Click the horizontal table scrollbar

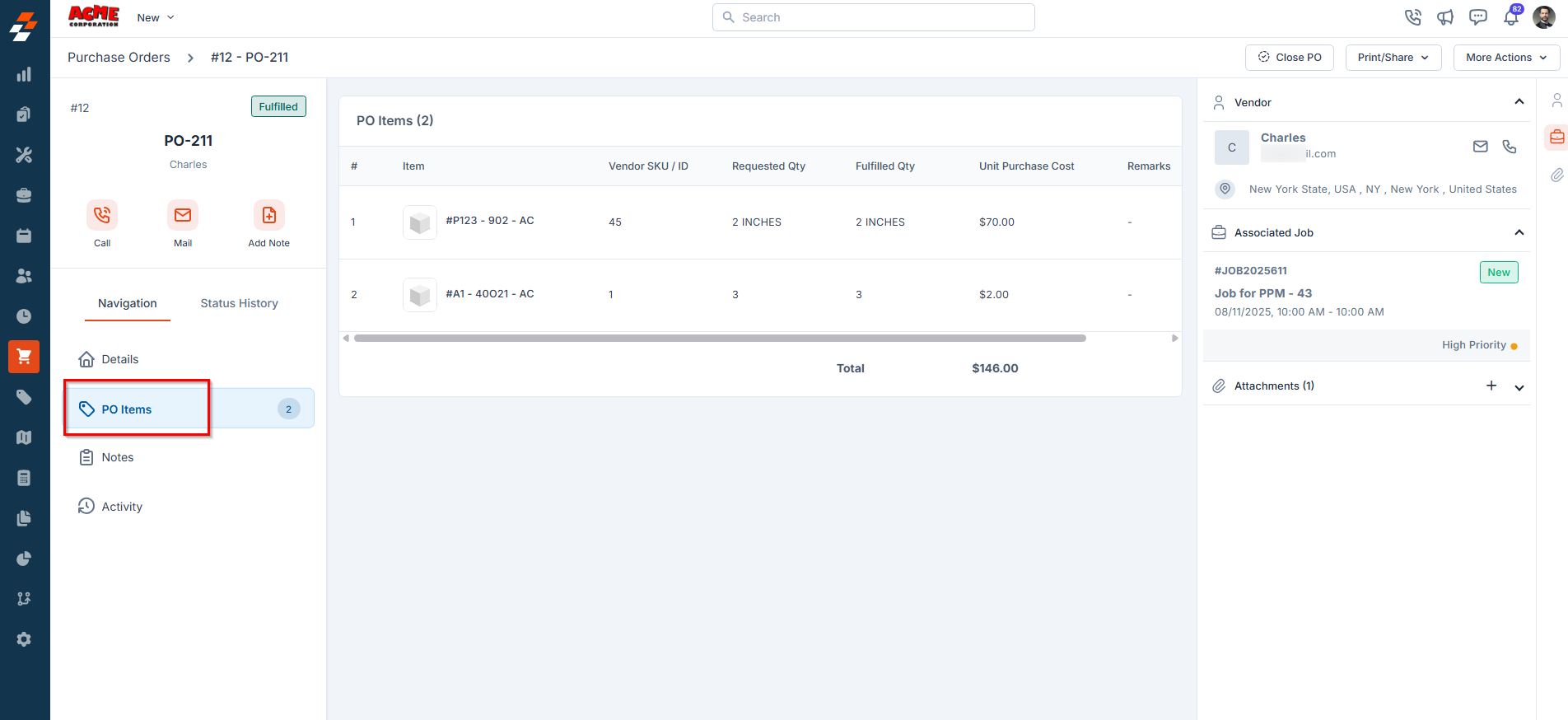point(720,338)
